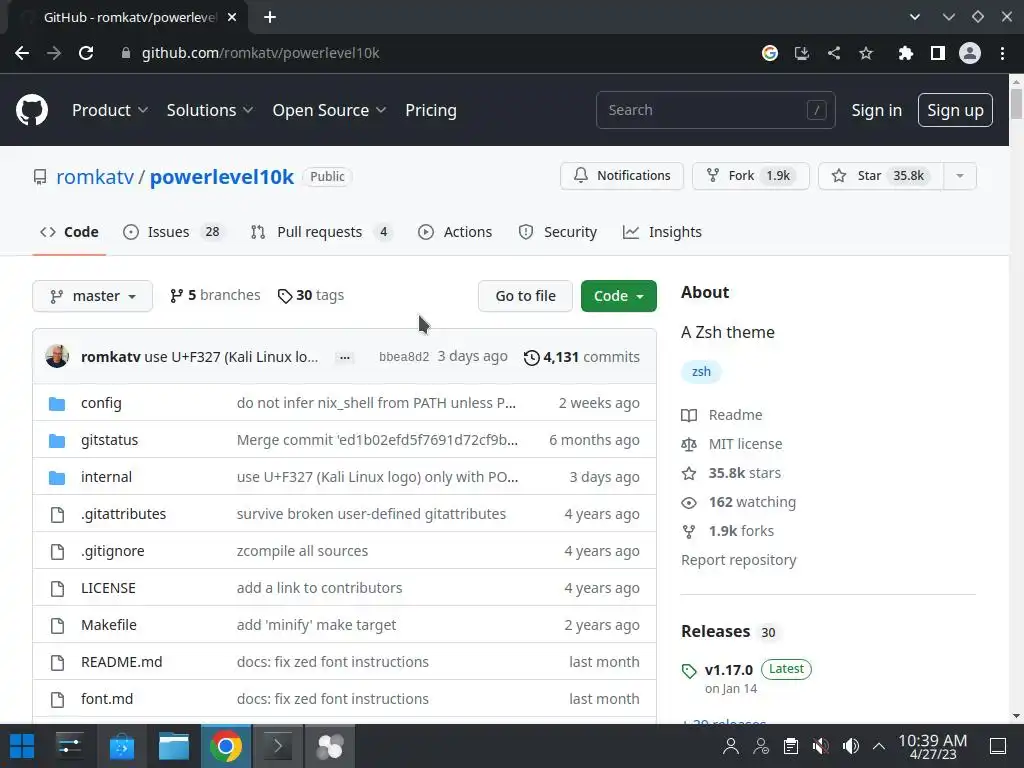Switch to the Code tab
The height and width of the screenshot is (768, 1024).
tap(69, 232)
